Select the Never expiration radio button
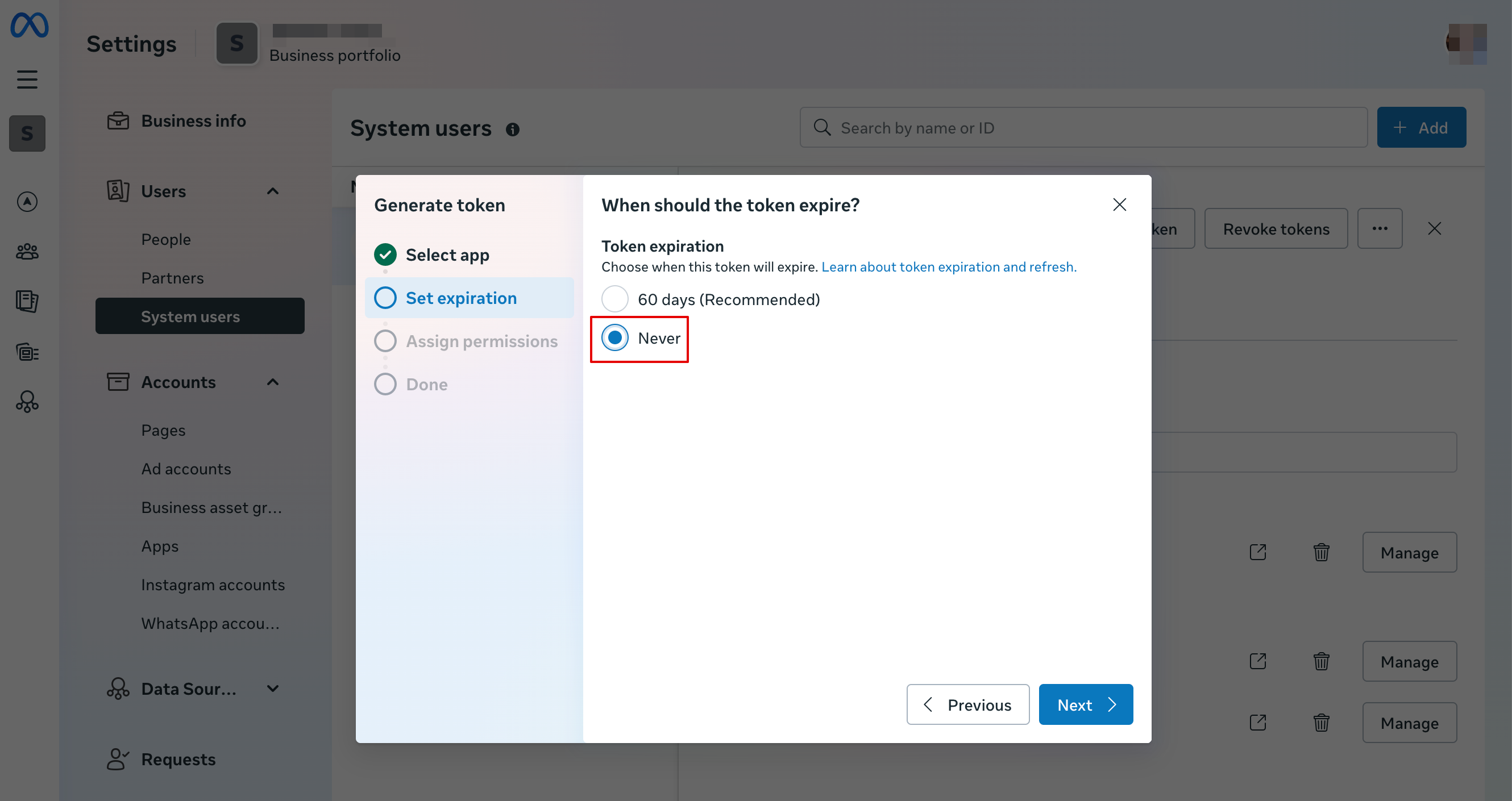This screenshot has width=1512, height=801. click(x=614, y=338)
